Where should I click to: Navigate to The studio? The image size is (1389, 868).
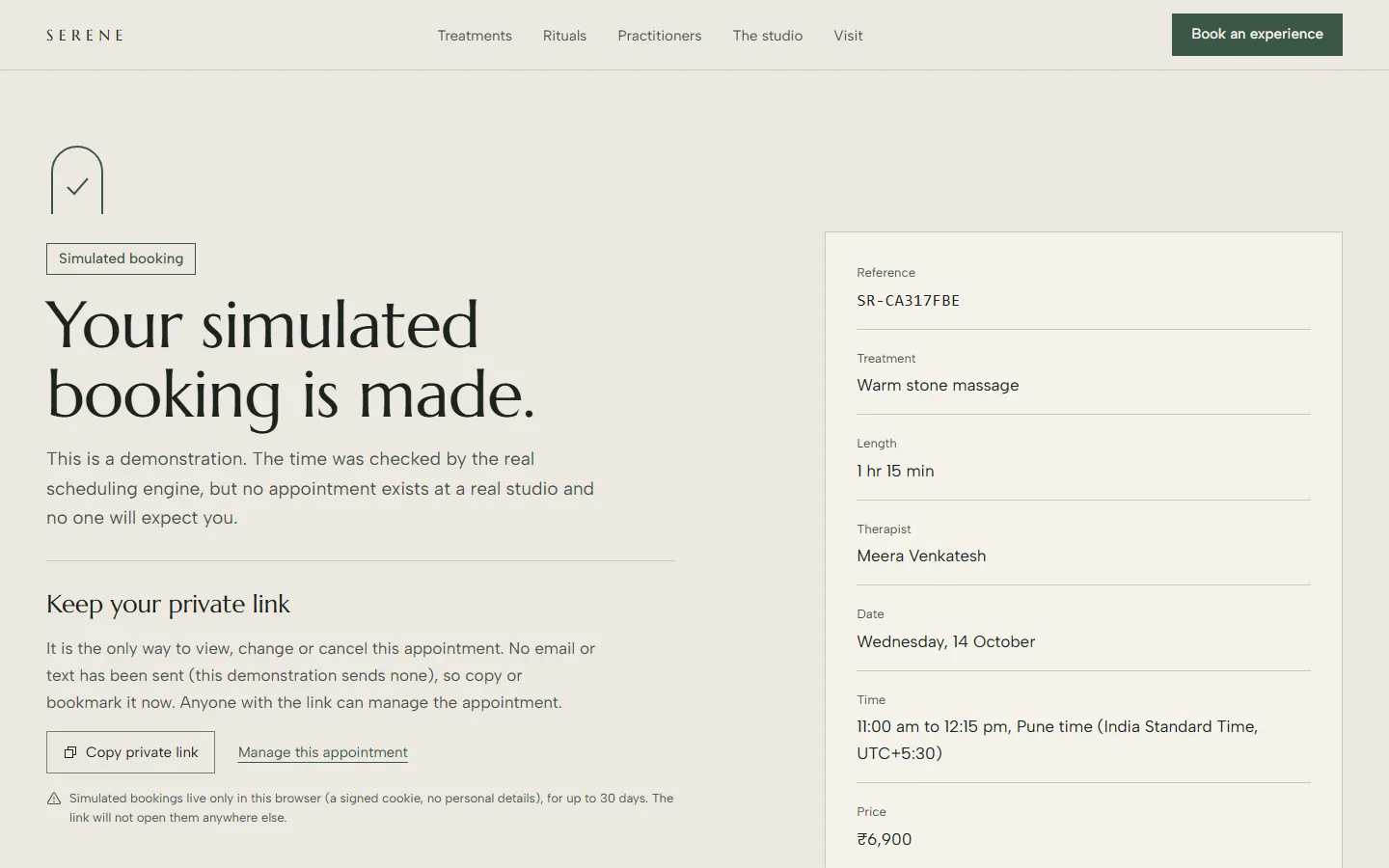pos(768,36)
